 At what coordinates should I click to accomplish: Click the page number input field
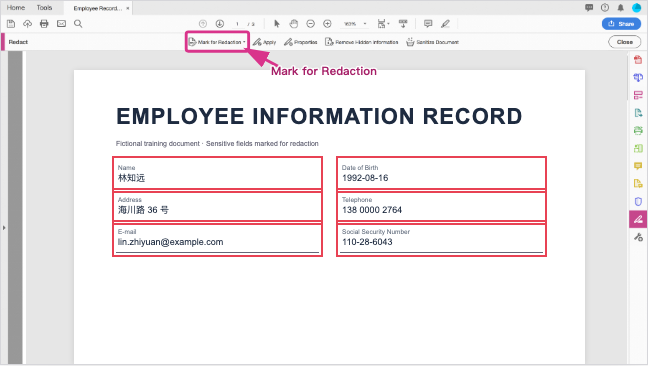coord(237,24)
